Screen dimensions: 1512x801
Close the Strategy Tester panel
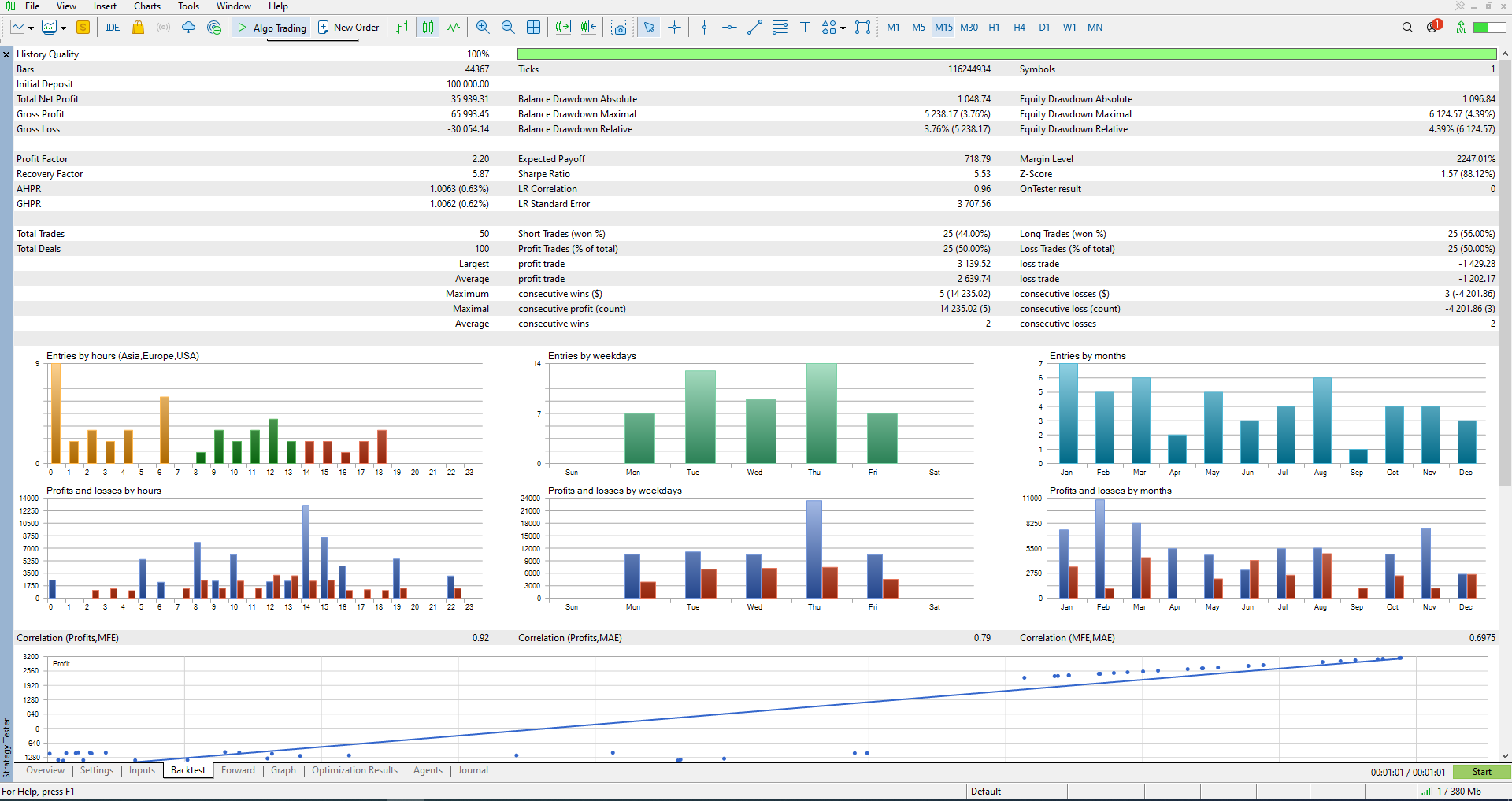6,55
